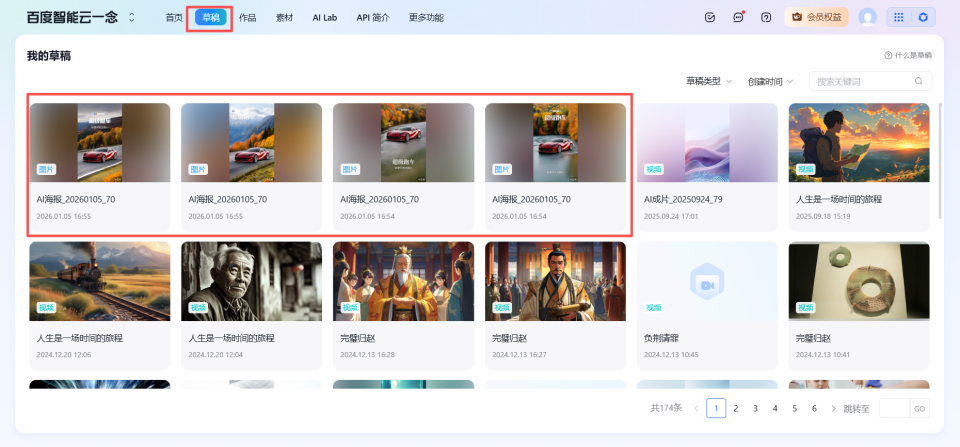Click the 会员权益 button
Image resolution: width=960 pixels, height=447 pixels.
[x=817, y=17]
